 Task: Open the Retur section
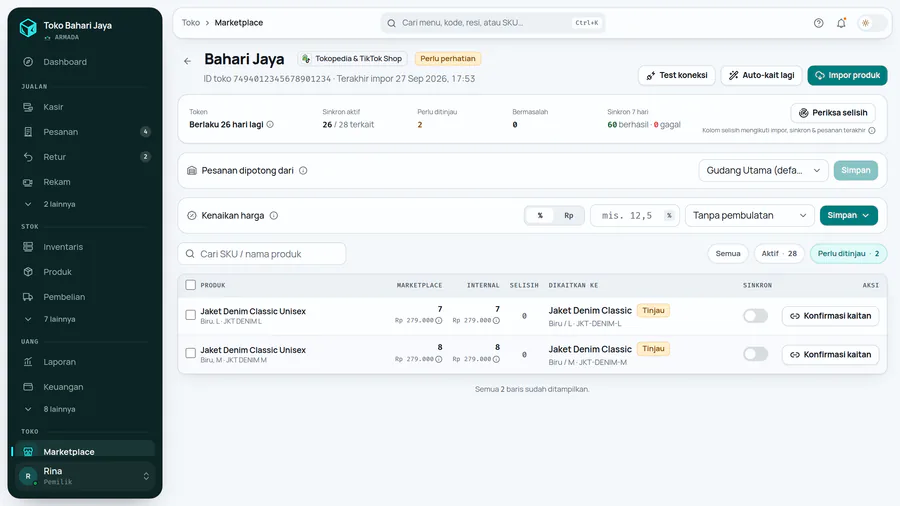click(85, 157)
